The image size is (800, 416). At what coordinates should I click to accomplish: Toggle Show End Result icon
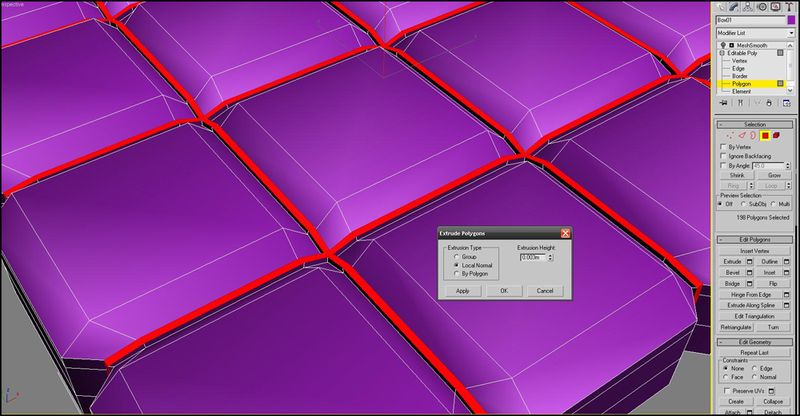click(x=740, y=103)
